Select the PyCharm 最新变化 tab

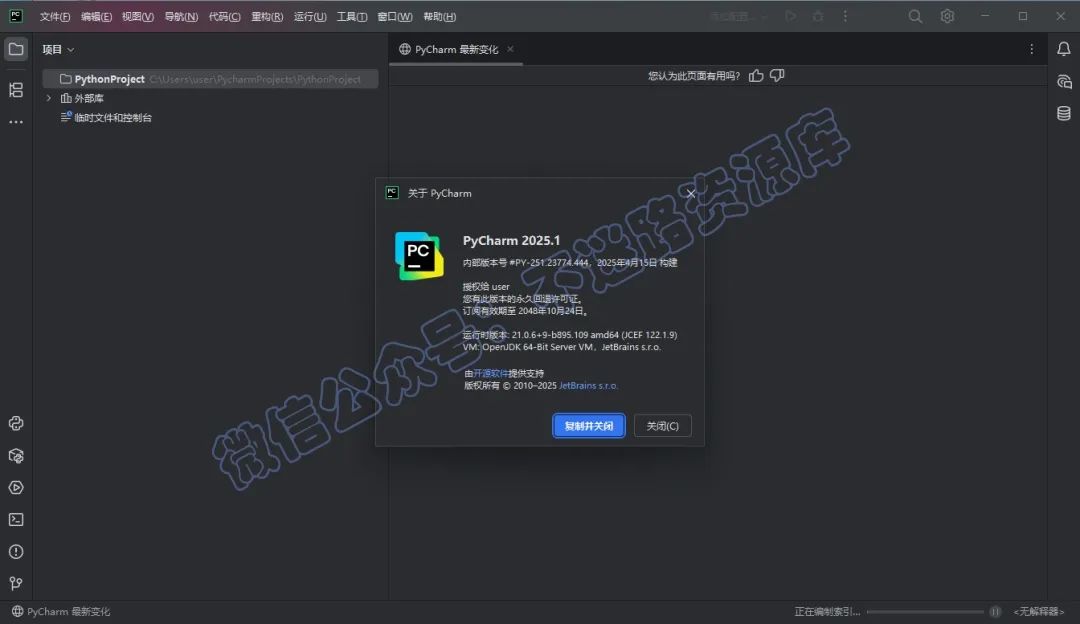coord(456,49)
